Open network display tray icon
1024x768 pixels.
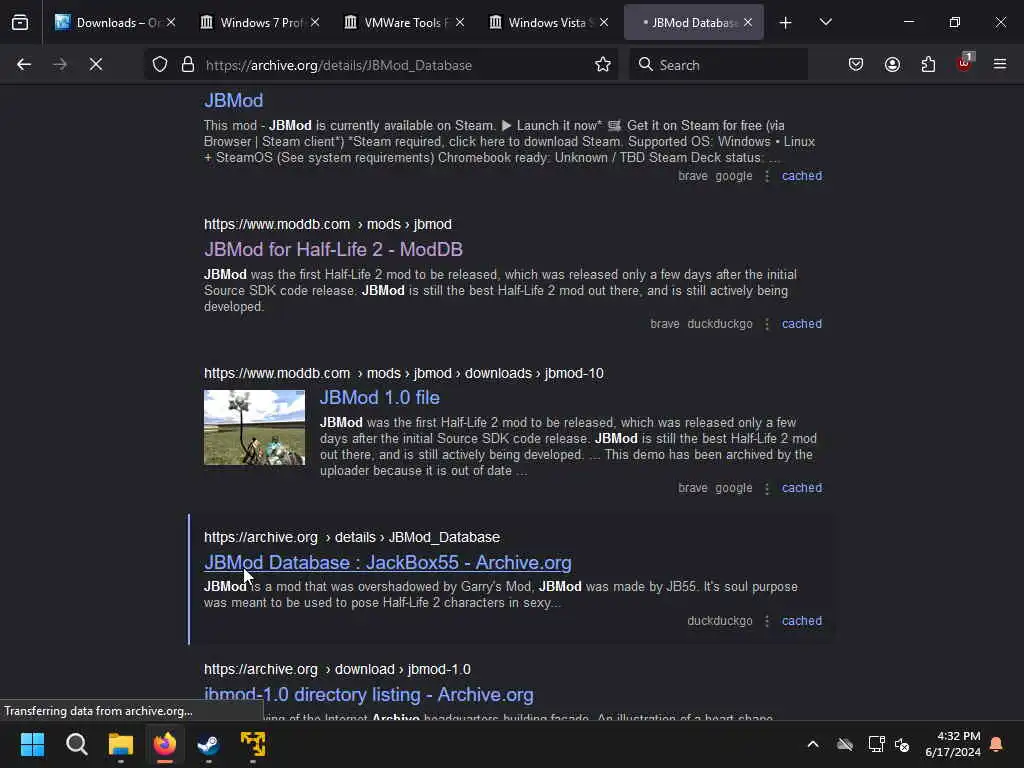pyautogui.click(x=876, y=744)
